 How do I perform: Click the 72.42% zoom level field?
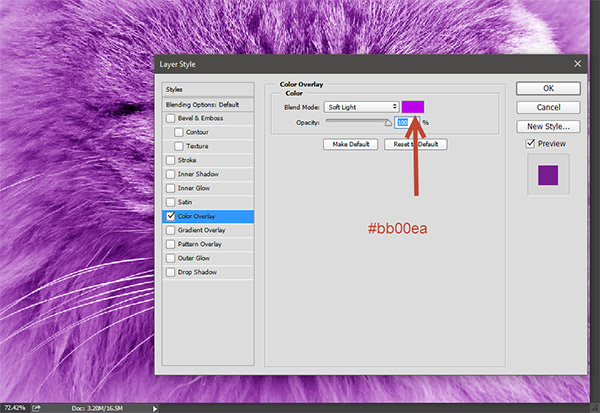tap(14, 407)
